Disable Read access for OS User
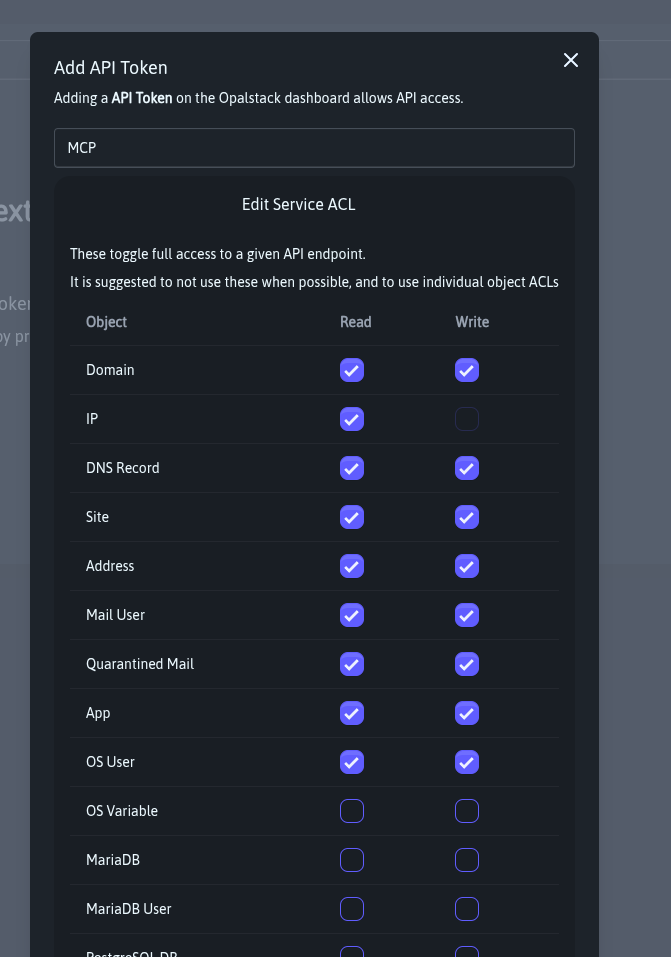 (352, 762)
